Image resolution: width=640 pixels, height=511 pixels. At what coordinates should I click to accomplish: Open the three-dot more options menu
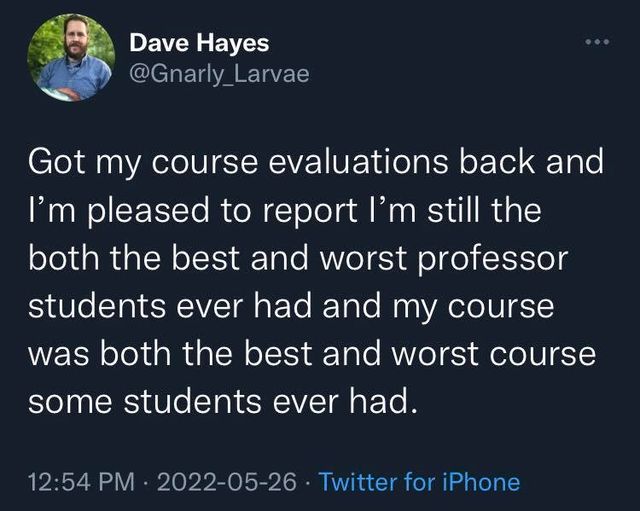(597, 42)
